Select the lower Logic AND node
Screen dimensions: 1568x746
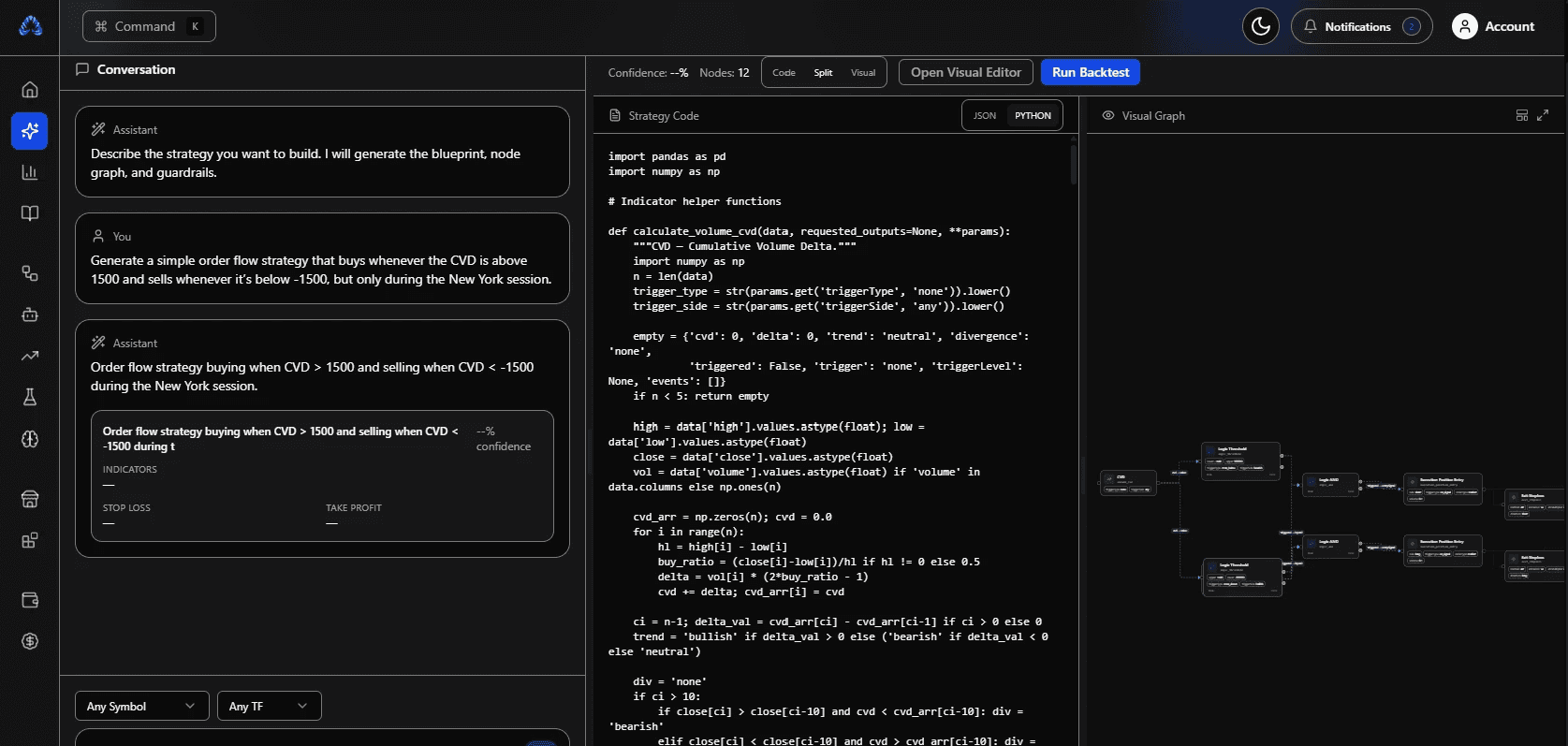(x=1330, y=546)
